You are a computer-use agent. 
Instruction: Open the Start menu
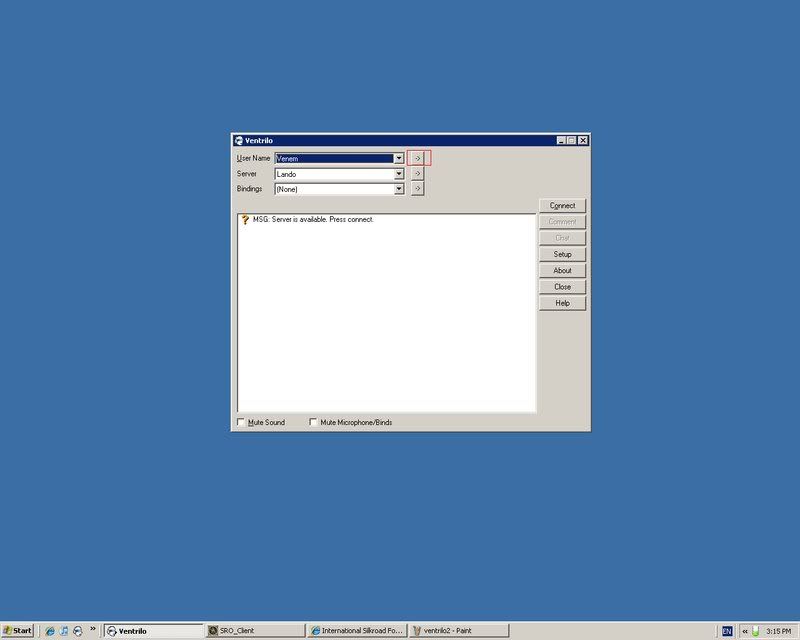[x=17, y=631]
